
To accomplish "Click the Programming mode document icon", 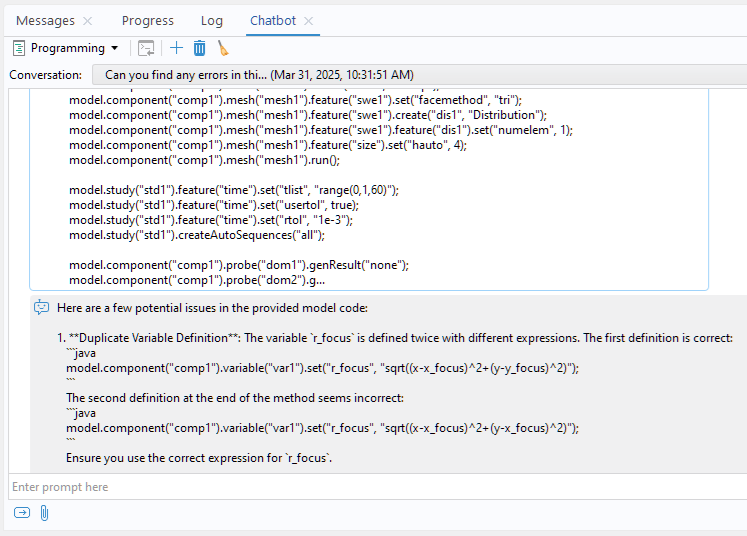I will (x=19, y=48).
